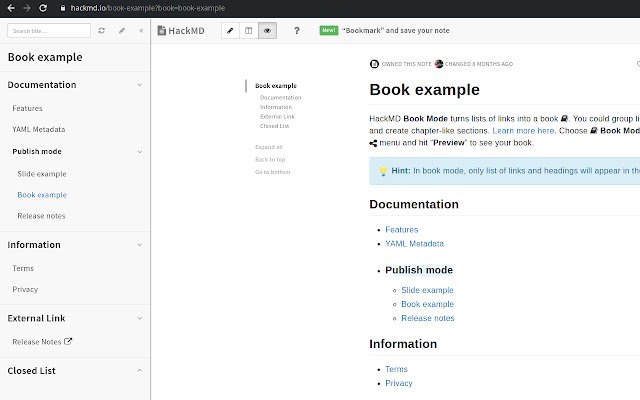640x400 pixels.
Task: Collapse the Information section chevron
Action: tap(140, 245)
